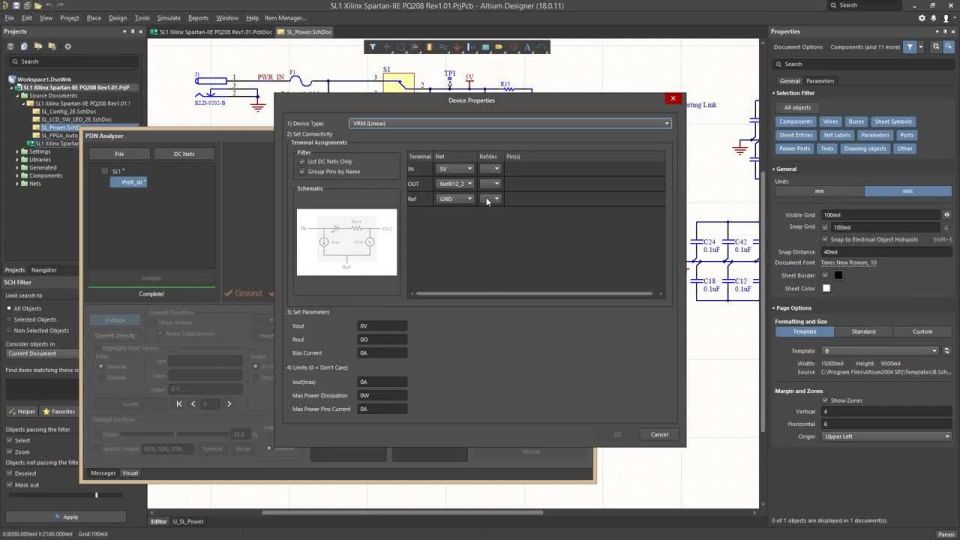Click the Helper button
This screenshot has width=960, height=540.
click(21, 411)
